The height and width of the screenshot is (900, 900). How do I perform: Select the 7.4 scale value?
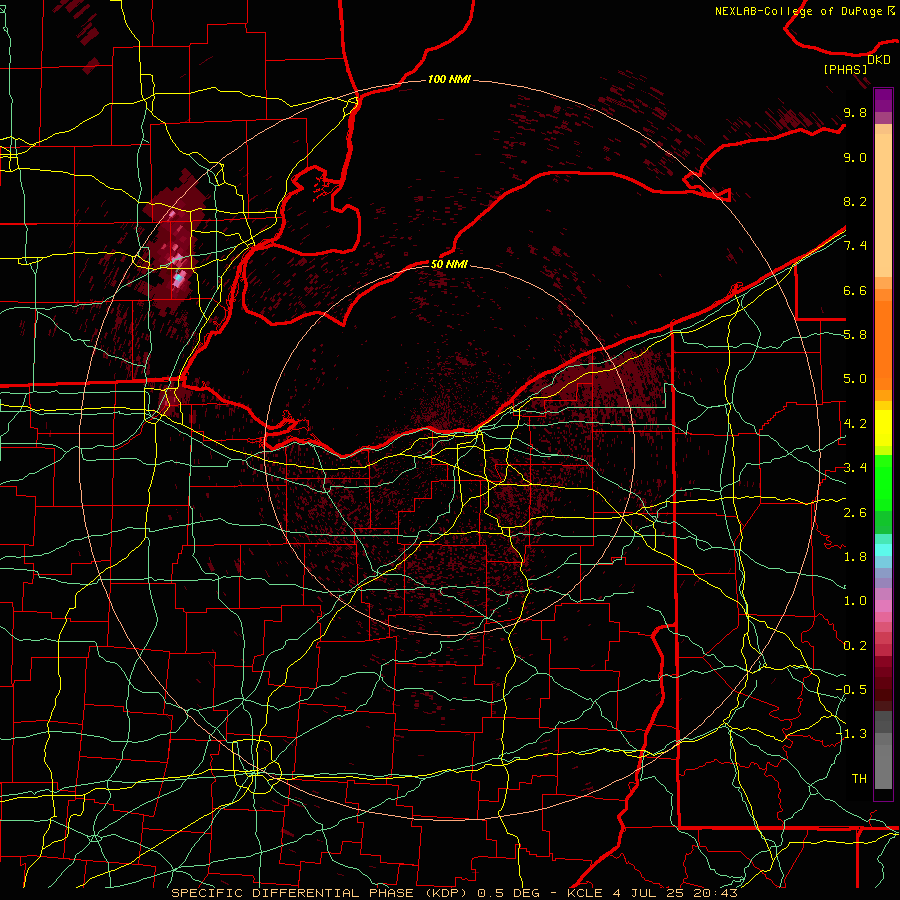(855, 246)
